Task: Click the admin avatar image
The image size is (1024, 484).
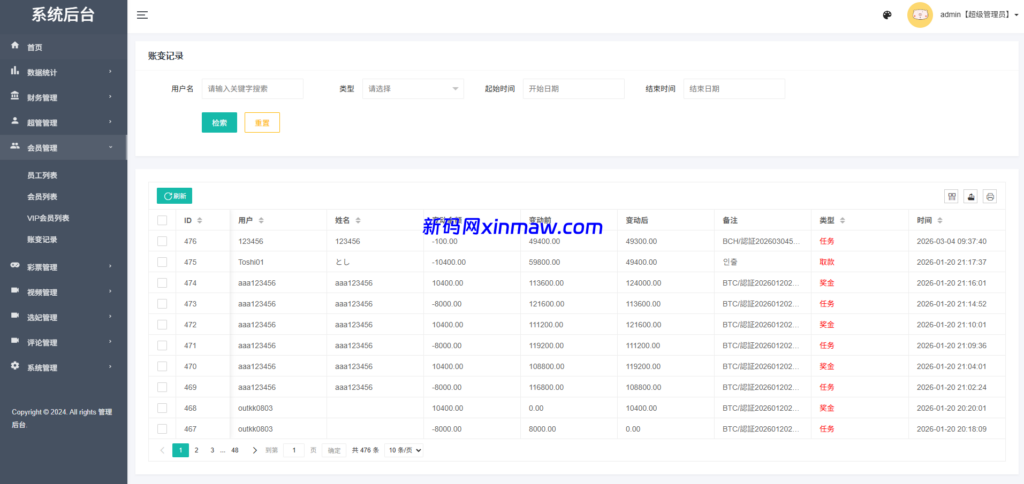Action: coord(920,15)
